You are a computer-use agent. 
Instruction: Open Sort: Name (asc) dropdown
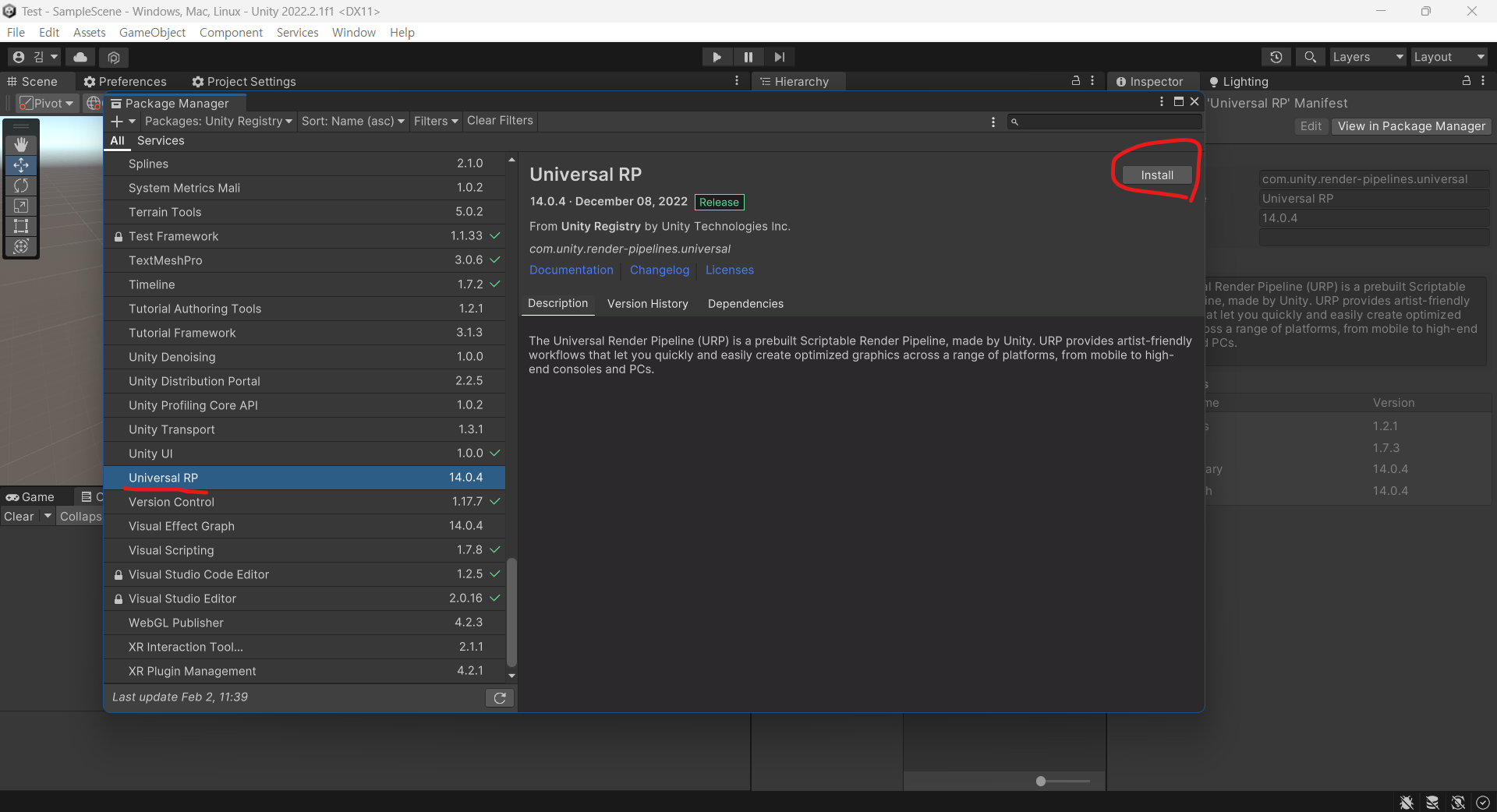click(353, 122)
